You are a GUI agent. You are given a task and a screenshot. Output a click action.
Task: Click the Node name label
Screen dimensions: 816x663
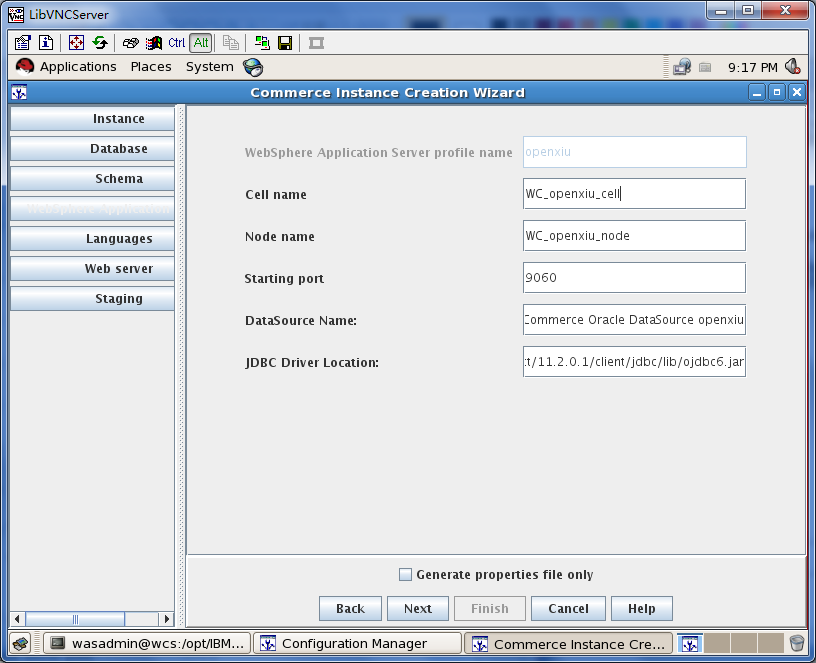click(279, 237)
